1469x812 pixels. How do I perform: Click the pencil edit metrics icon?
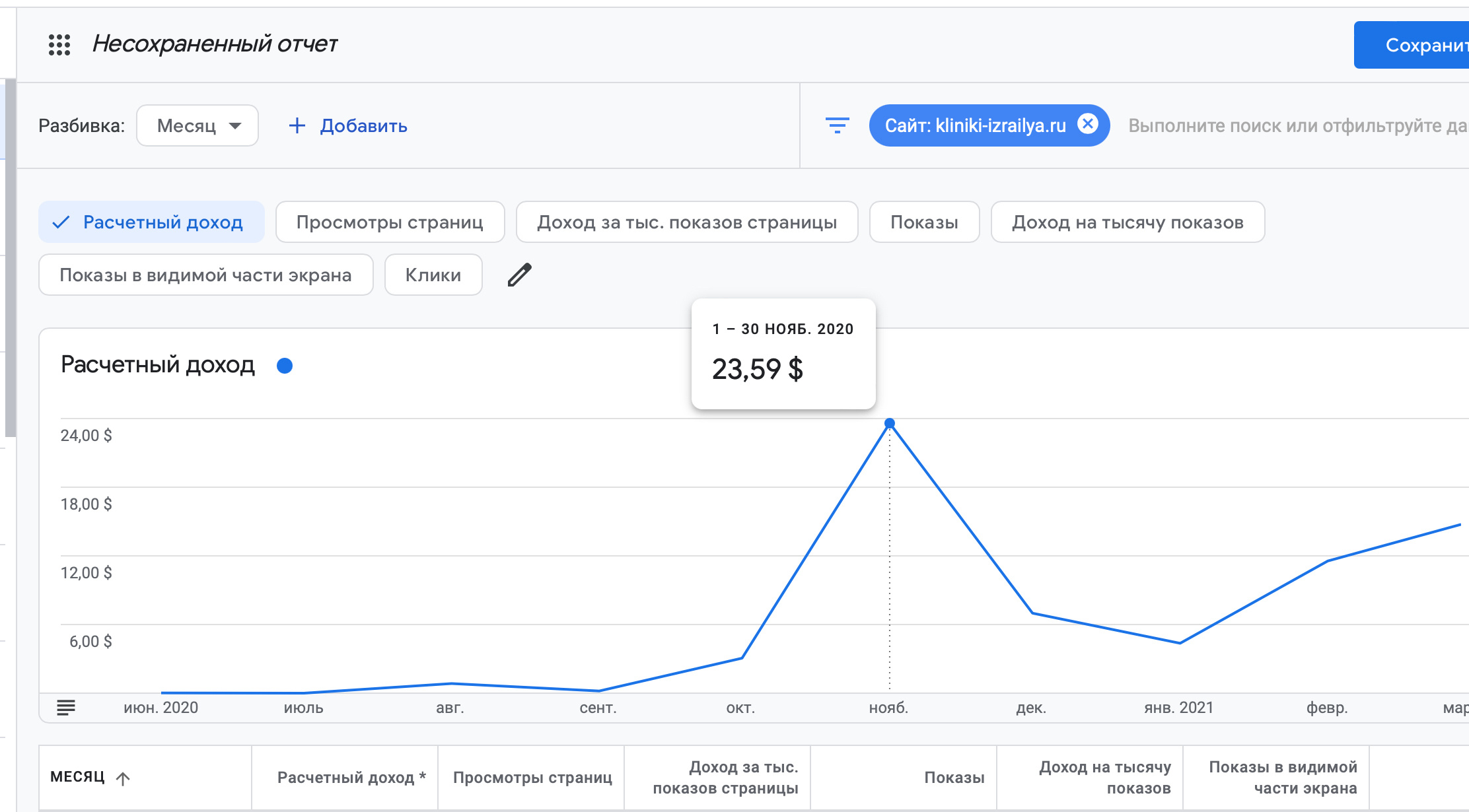point(519,275)
